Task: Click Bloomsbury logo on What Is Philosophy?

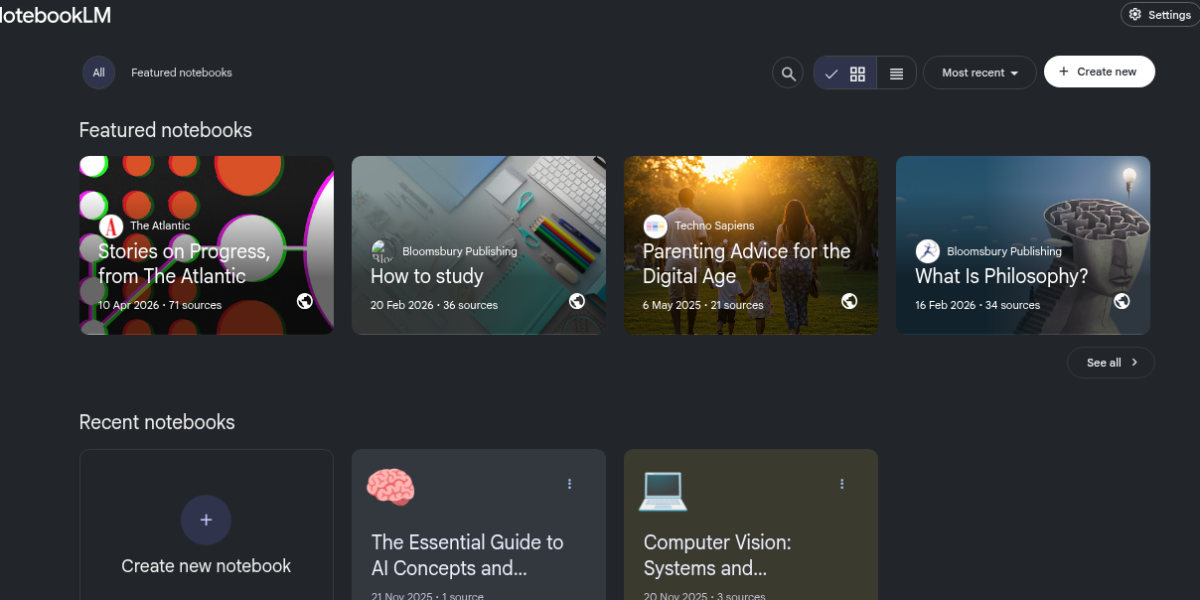Action: 927,252
